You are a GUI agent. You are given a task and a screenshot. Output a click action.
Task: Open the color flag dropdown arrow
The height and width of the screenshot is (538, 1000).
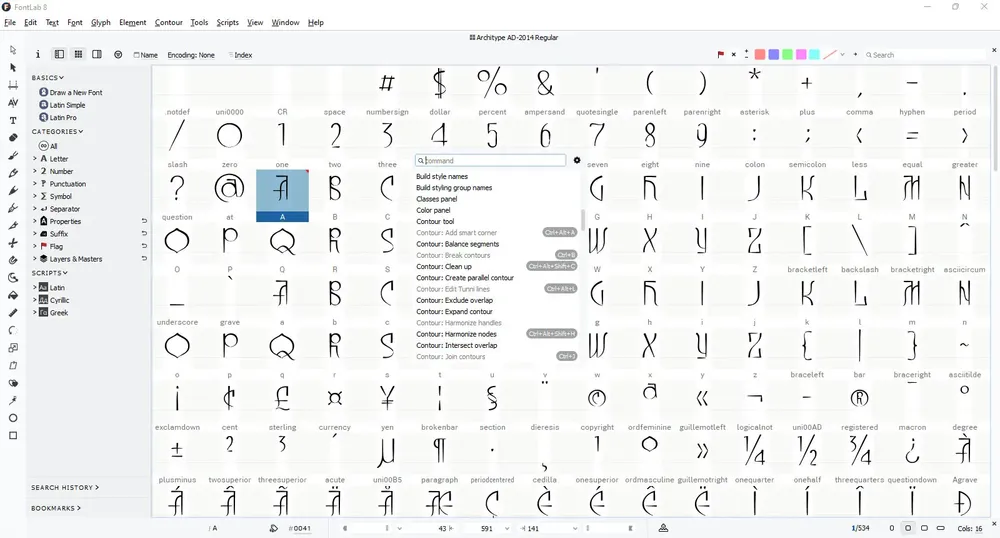coord(842,55)
